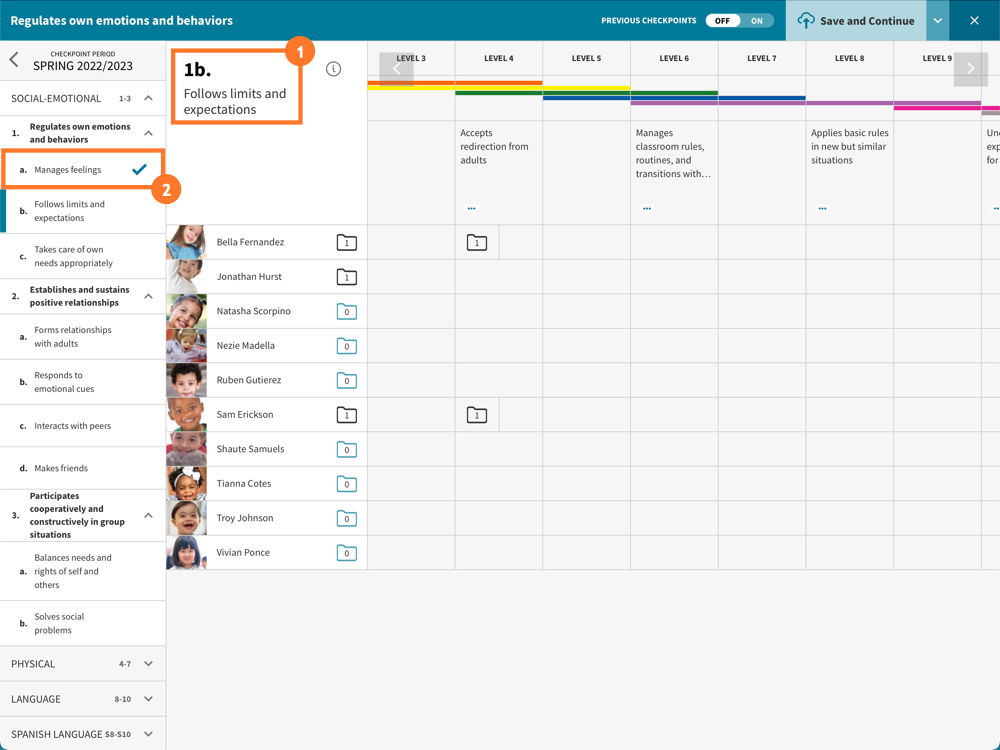This screenshot has height=750, width=1000.
Task: Click the Level 4 folder for Sam Erickson
Action: pos(477,415)
